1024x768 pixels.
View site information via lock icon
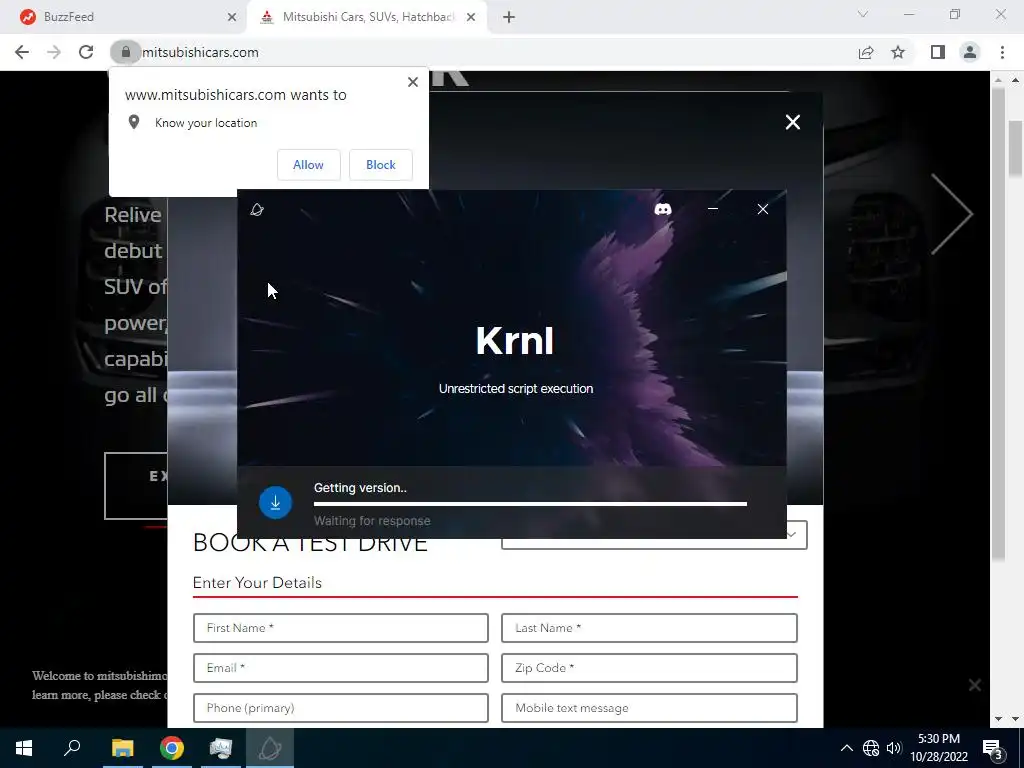125,52
